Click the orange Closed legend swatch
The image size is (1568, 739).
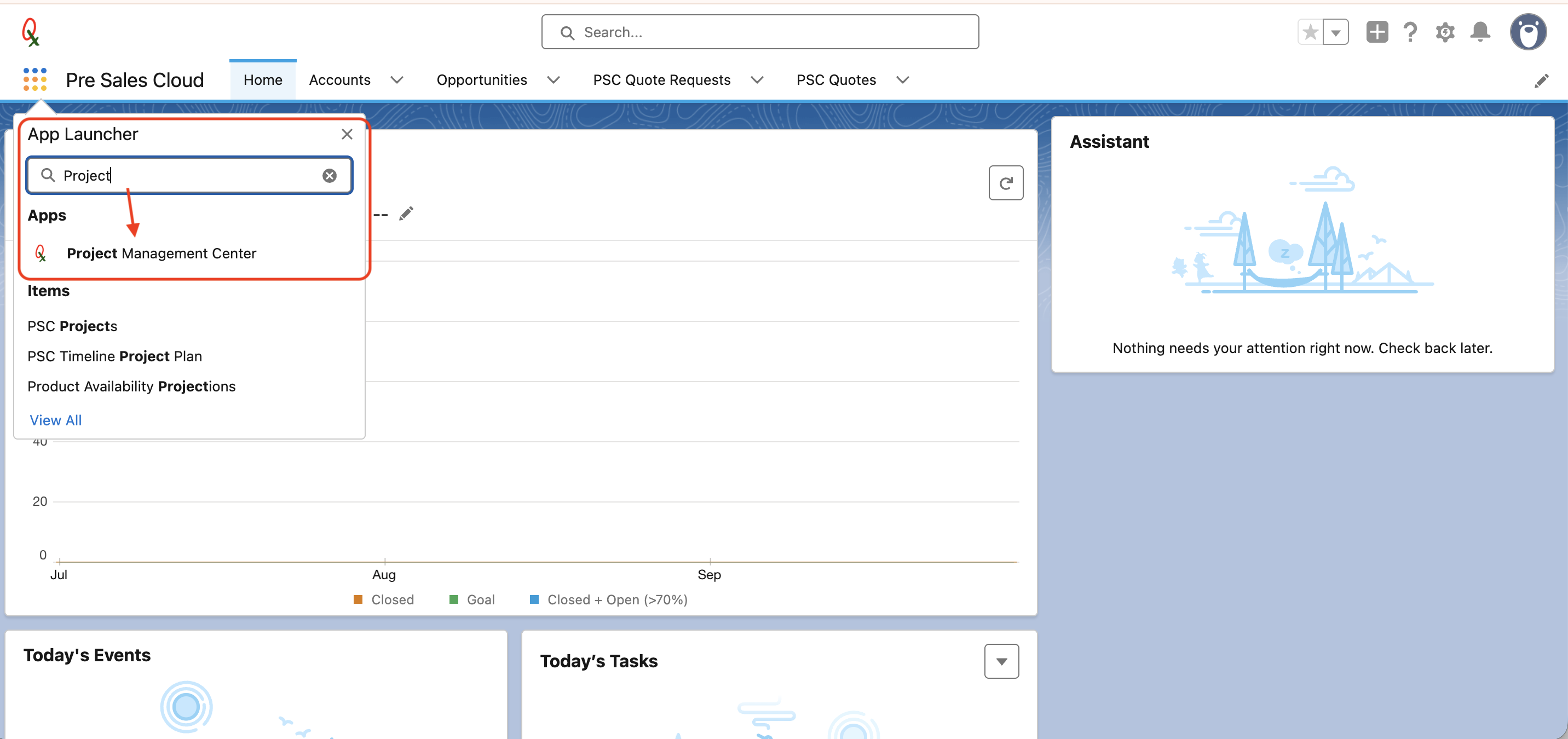(358, 599)
